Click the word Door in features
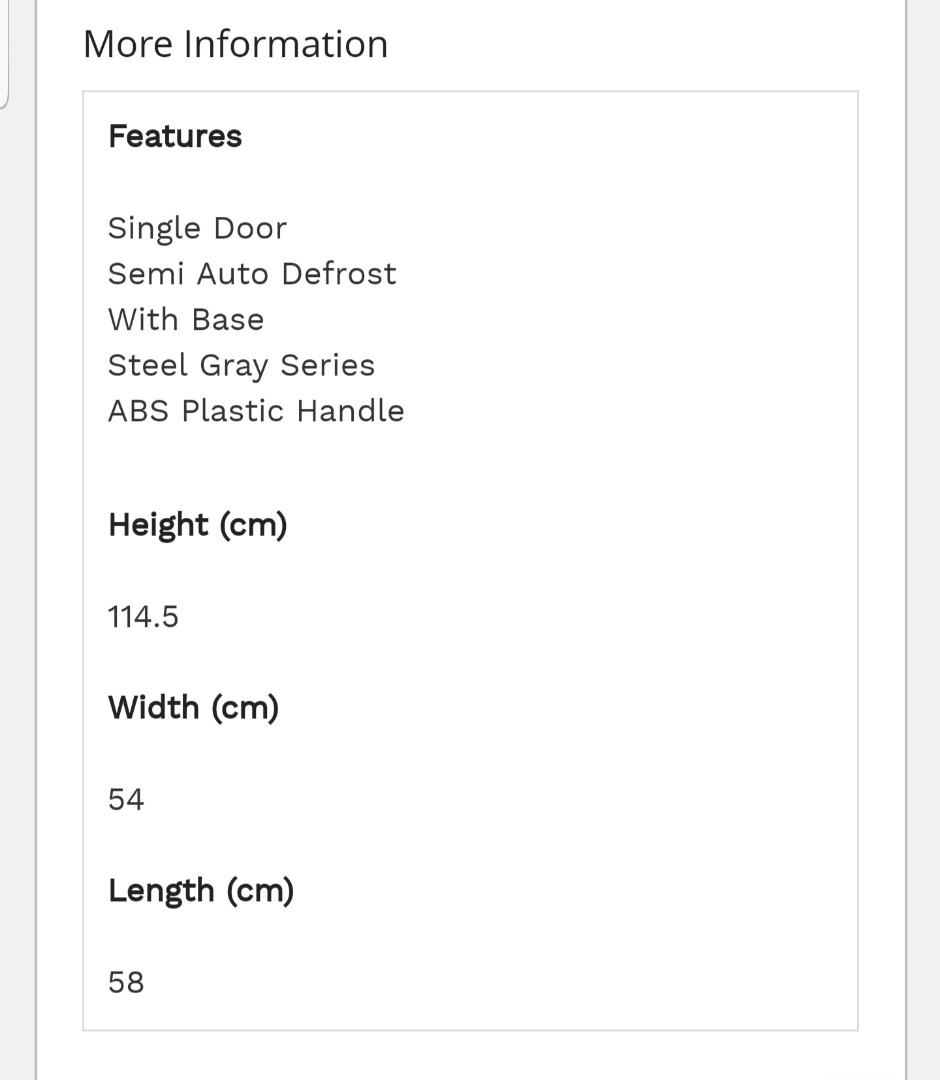The height and width of the screenshot is (1080, 940). coord(250,228)
